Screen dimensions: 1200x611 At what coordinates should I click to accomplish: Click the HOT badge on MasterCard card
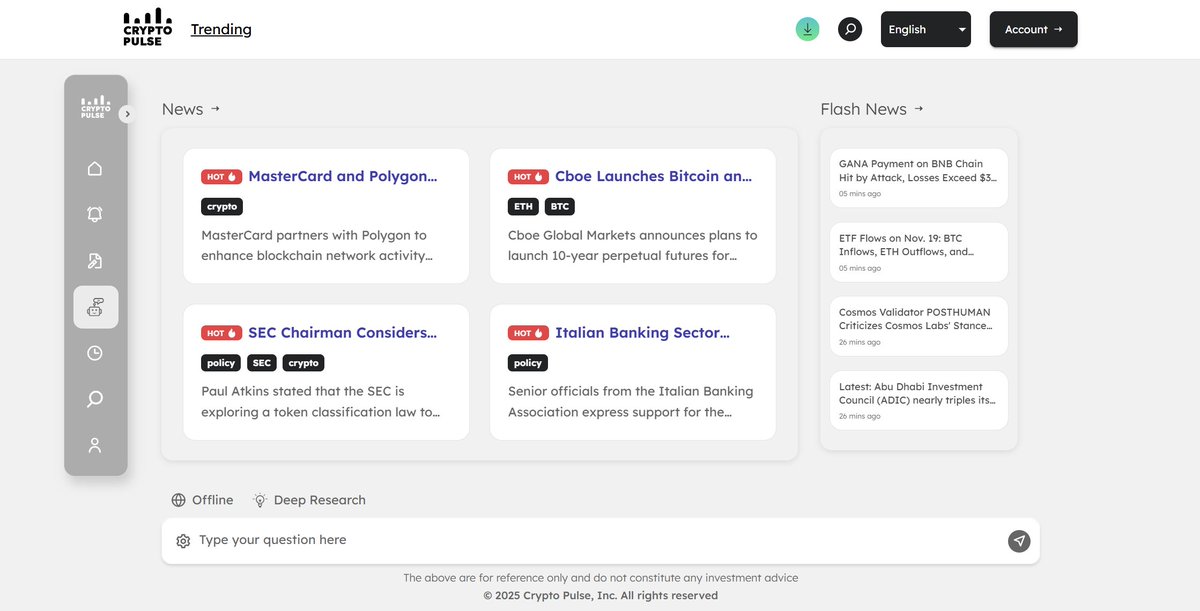pos(221,176)
